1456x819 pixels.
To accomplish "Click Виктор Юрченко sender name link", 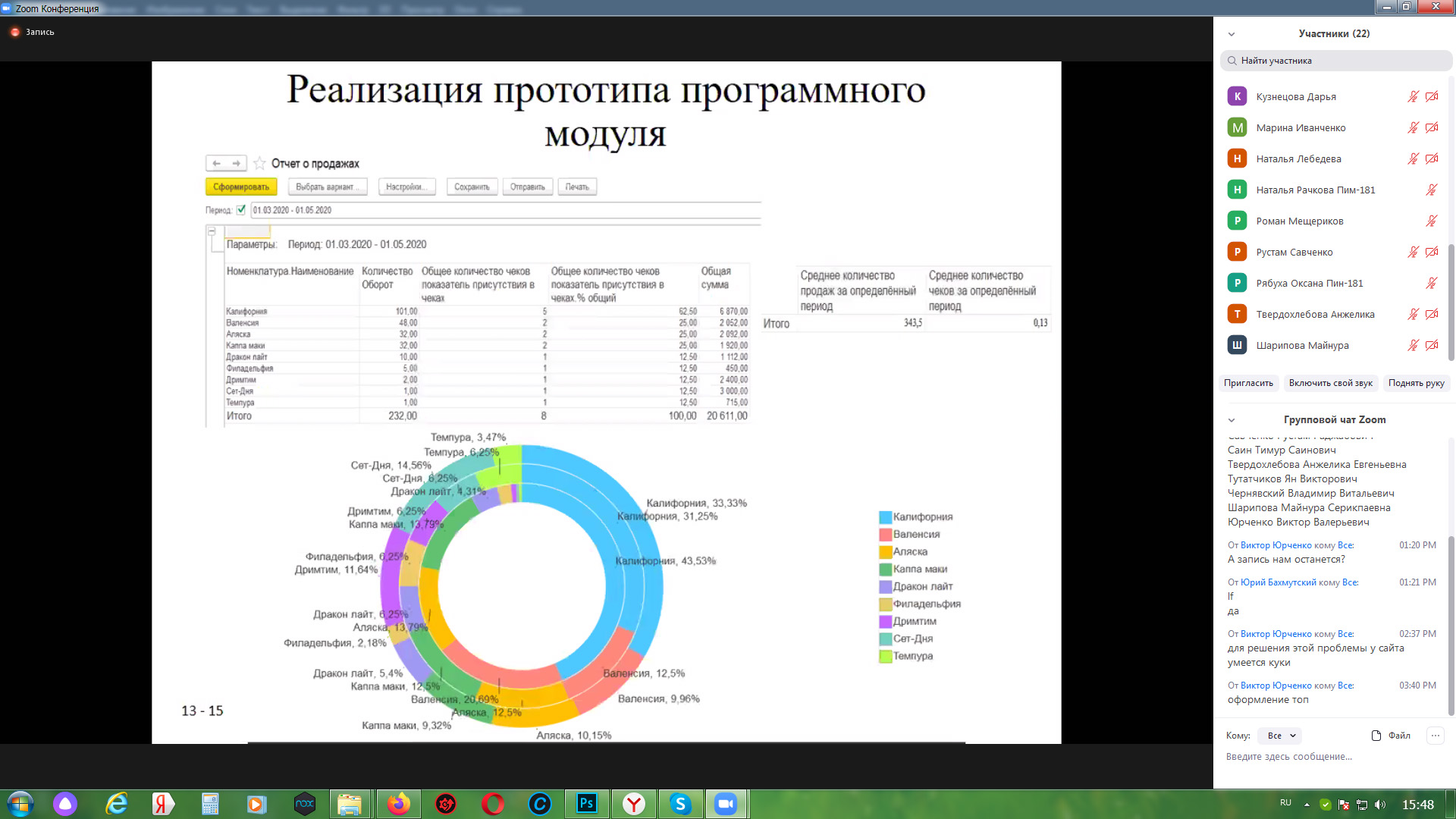I will click(x=1276, y=545).
